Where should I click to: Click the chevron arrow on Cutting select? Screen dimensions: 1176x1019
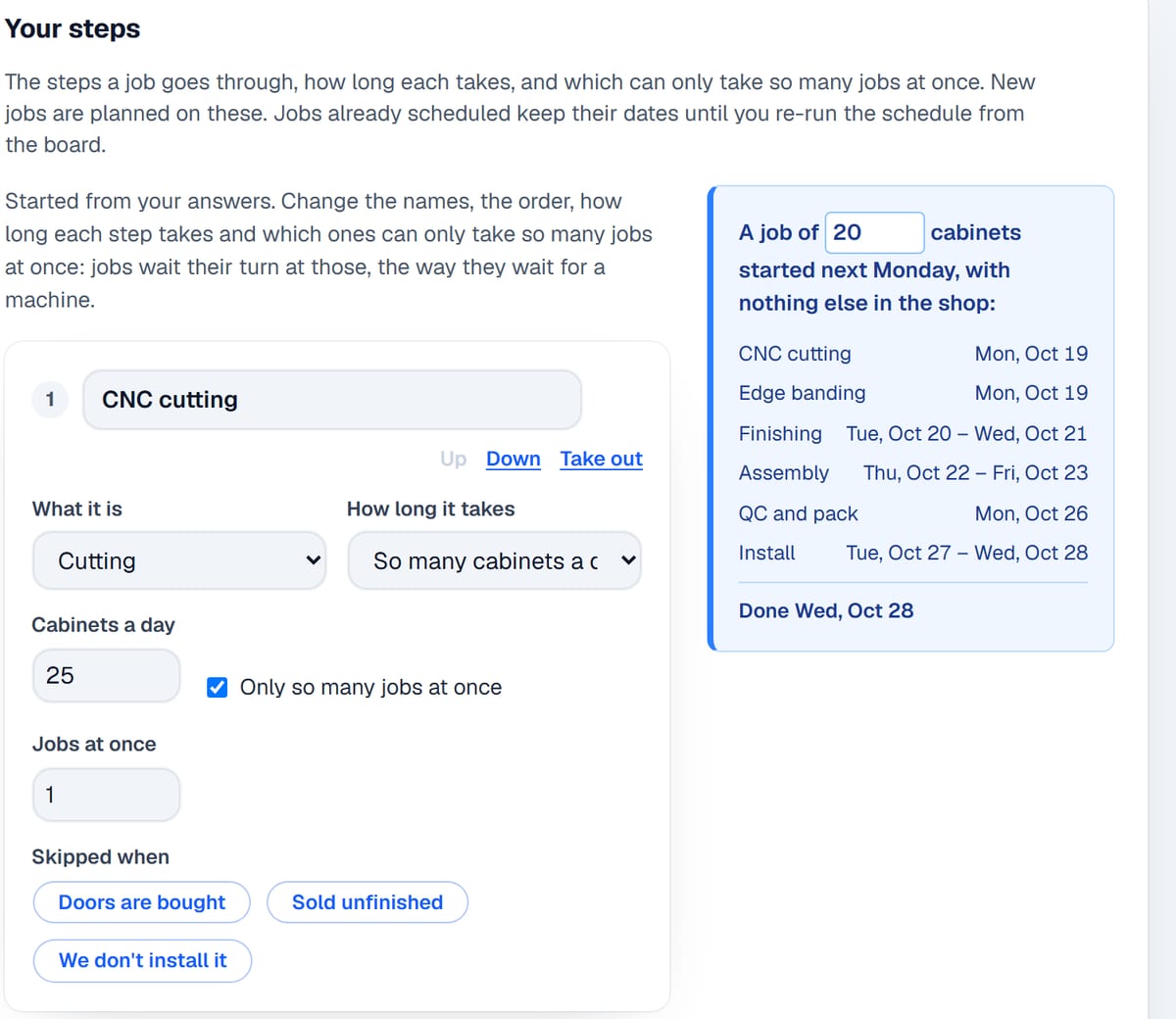pos(313,560)
